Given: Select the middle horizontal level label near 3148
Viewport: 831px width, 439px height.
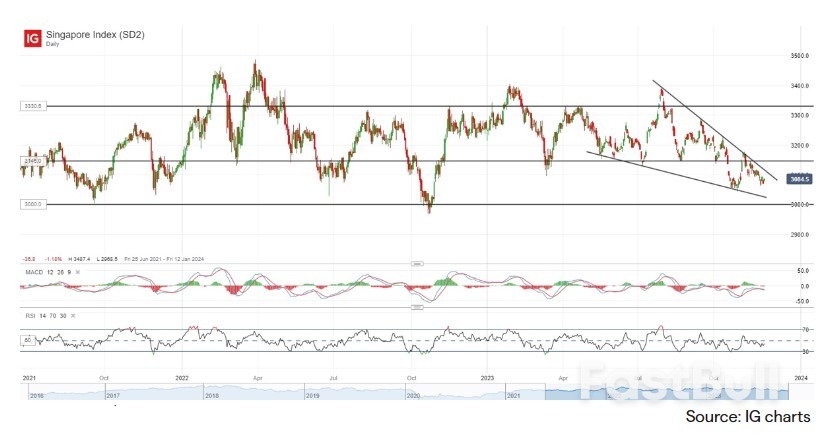Looking at the screenshot, I should [33, 161].
